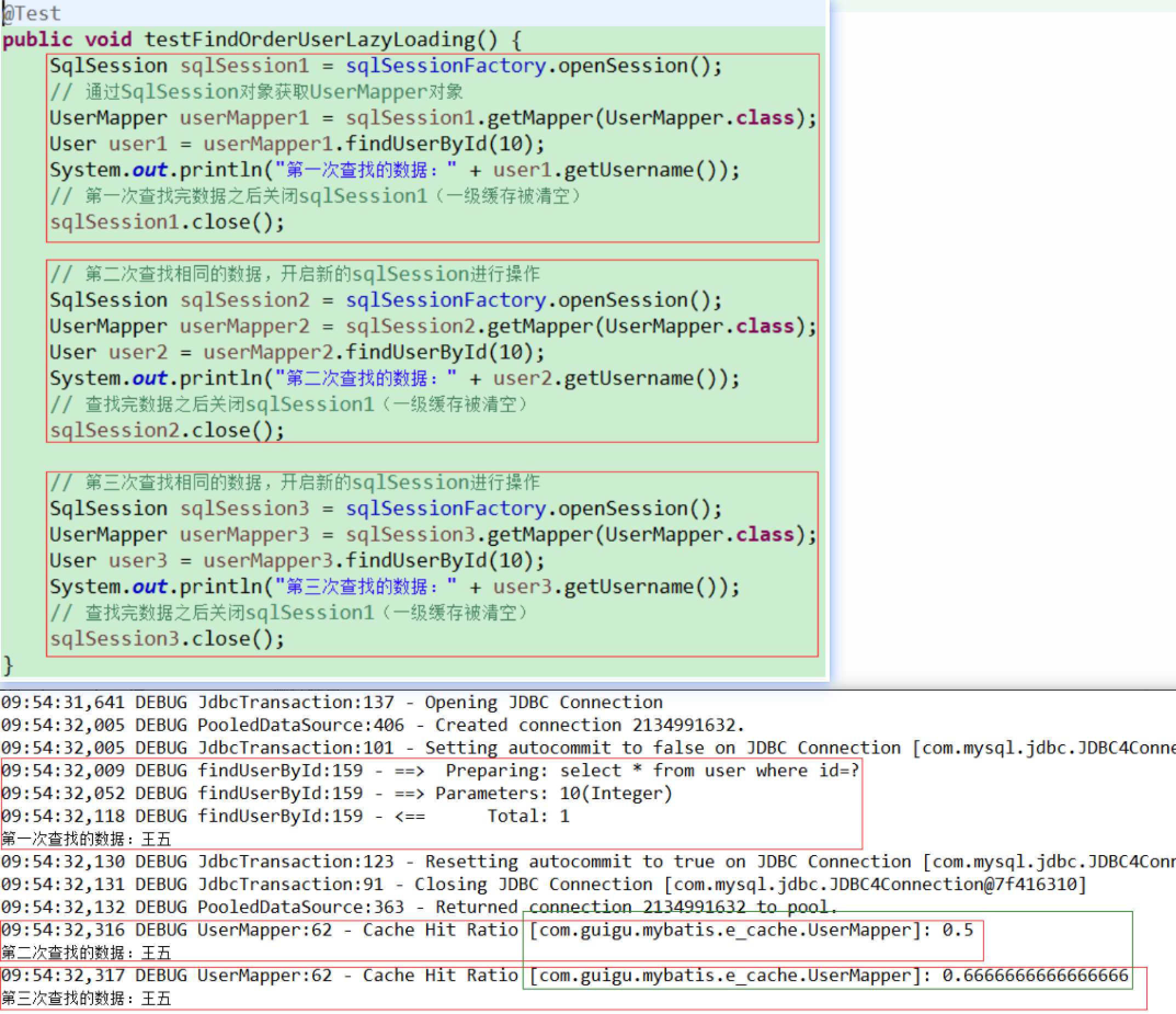This screenshot has height=1014, width=1176.
Task: Click the 'Created connection 2134991632' log line
Action: (x=372, y=725)
